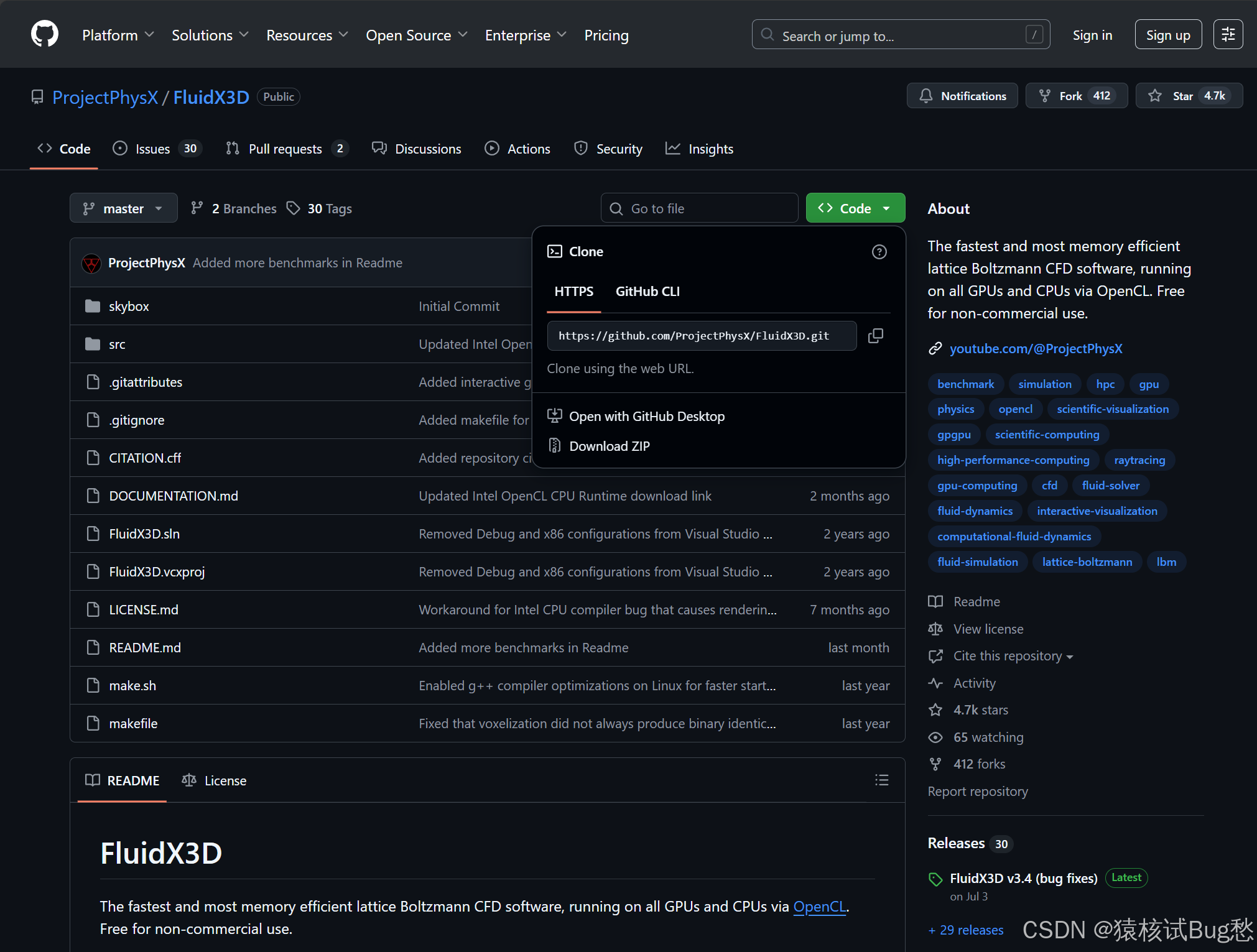Copy the HTTPS clone URL to clipboard
Screen dimensions: 1257x952
(875, 336)
